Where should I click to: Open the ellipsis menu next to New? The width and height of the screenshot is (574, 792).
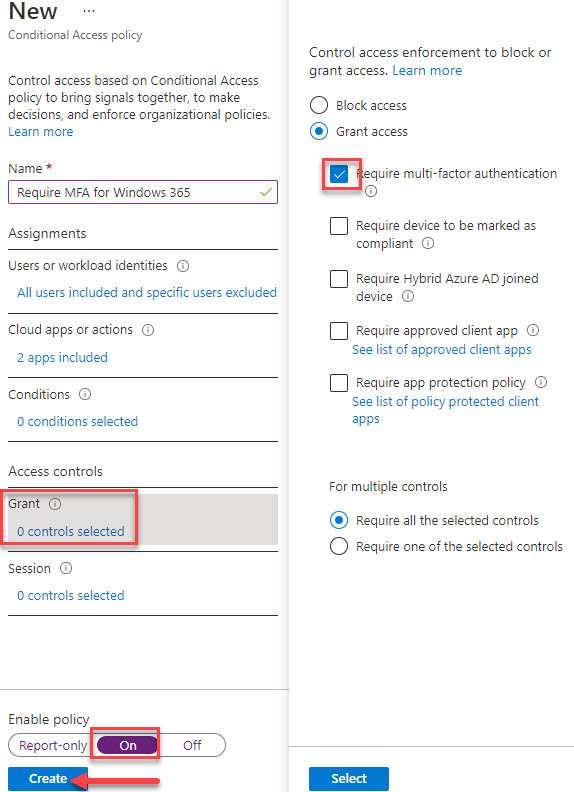pos(88,11)
